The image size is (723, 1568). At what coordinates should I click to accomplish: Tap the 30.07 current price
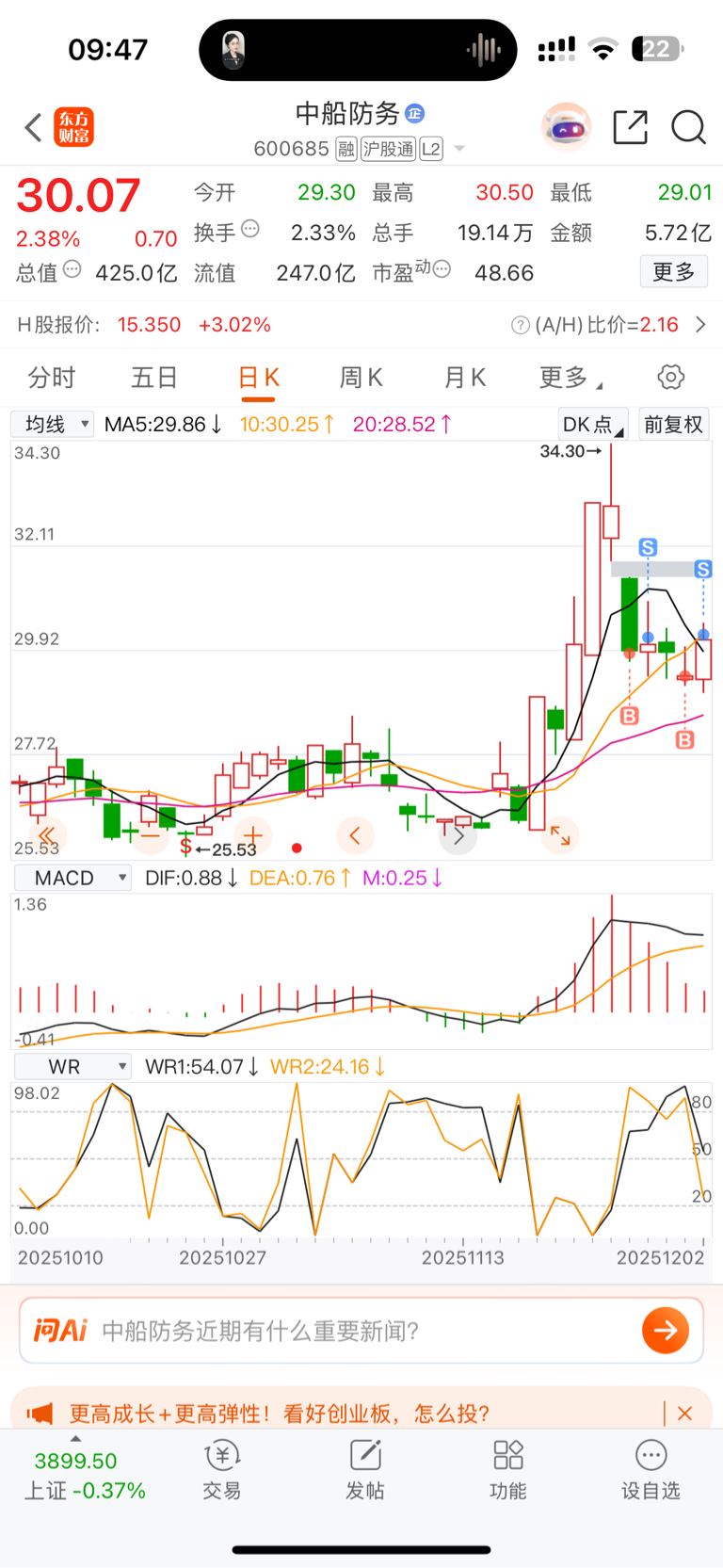pyautogui.click(x=78, y=196)
